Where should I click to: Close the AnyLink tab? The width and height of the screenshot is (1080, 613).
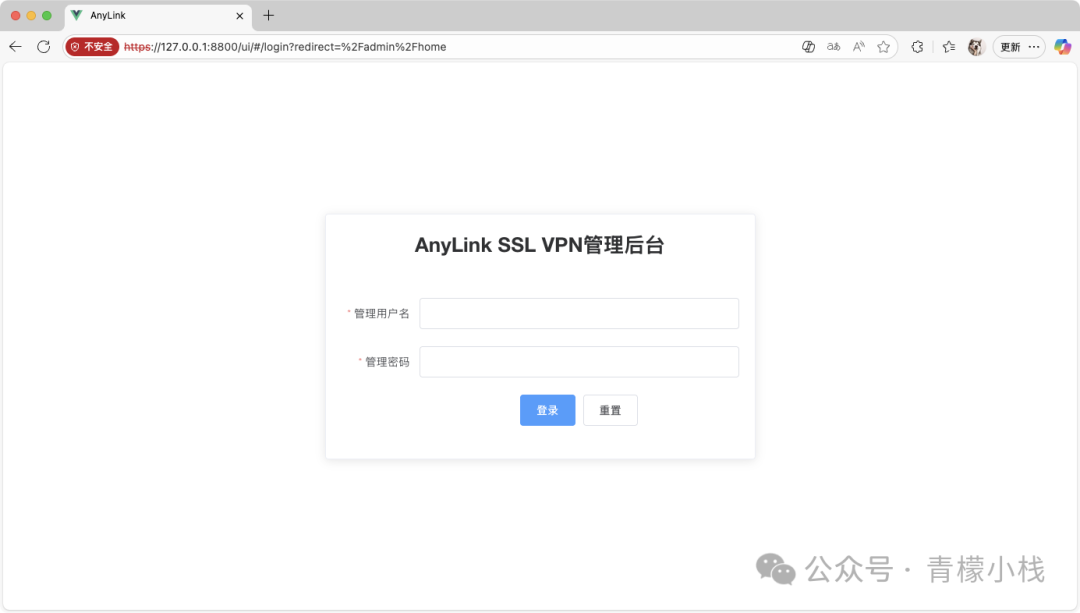(x=240, y=16)
